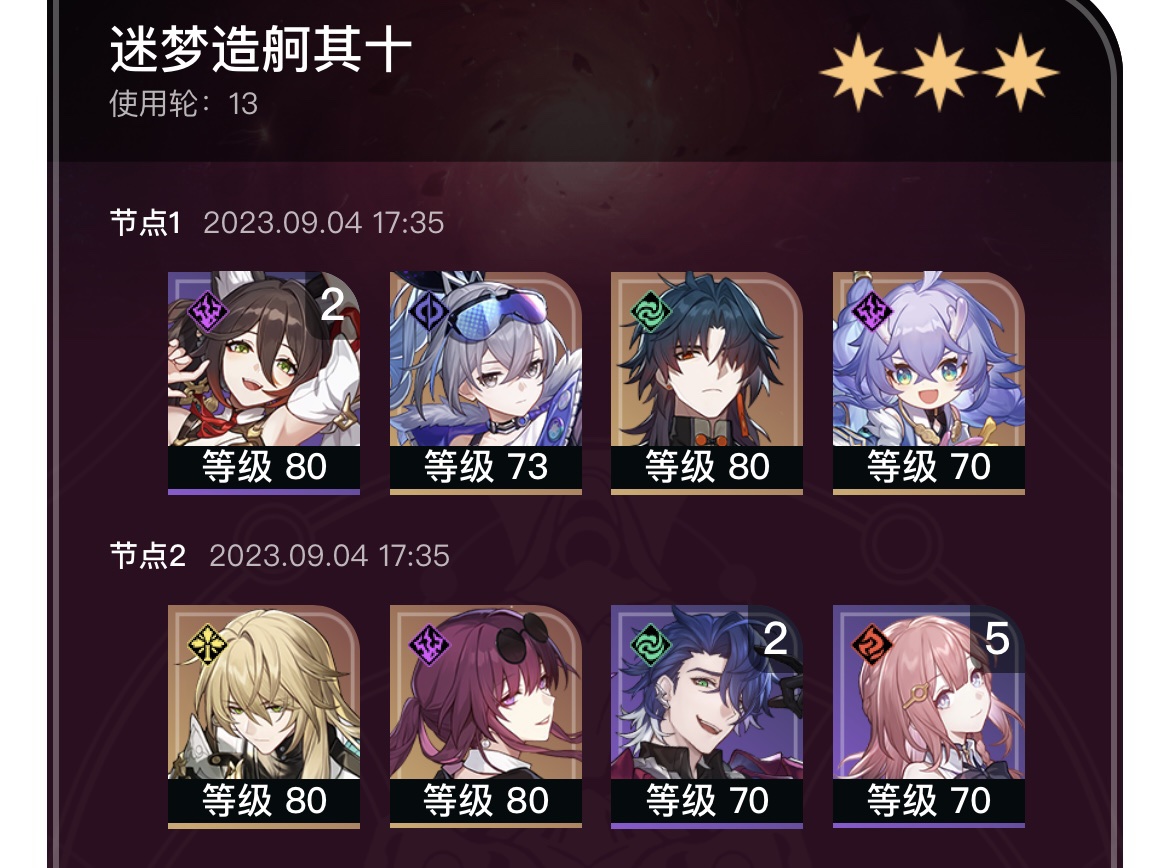Click the Wind element icon on Blade's card
This screenshot has height=868, width=1170.
(x=650, y=310)
